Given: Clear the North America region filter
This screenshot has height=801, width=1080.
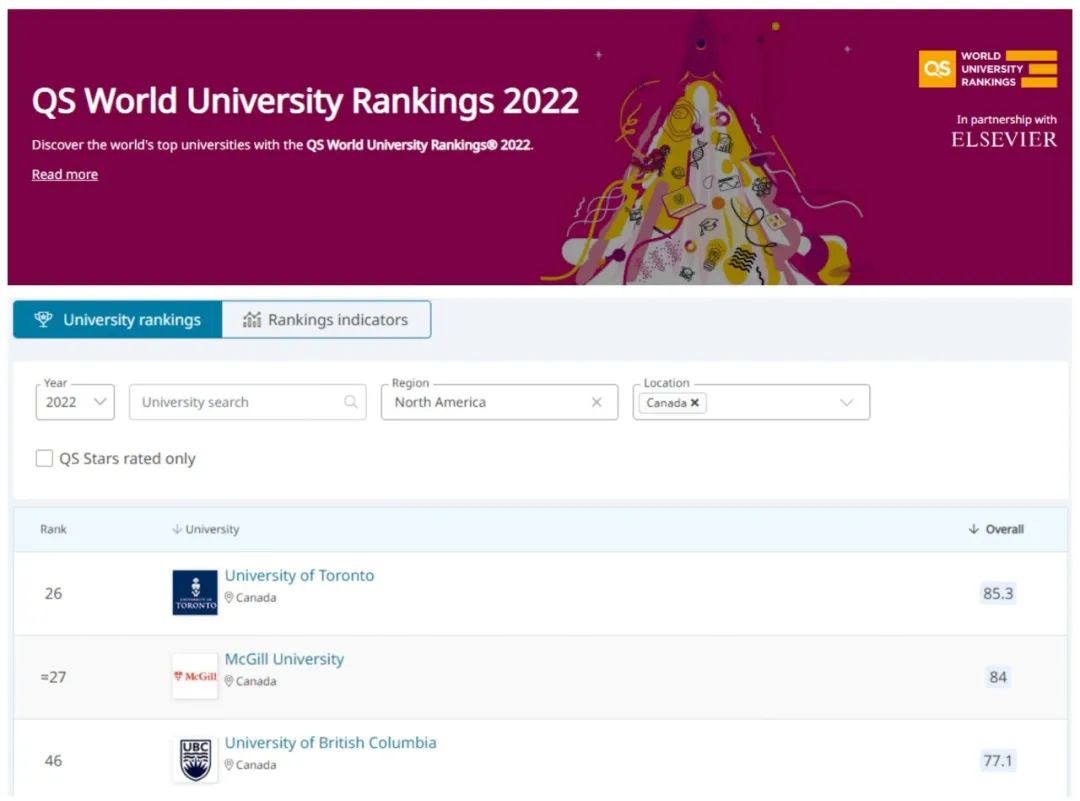Looking at the screenshot, I should click(x=597, y=402).
